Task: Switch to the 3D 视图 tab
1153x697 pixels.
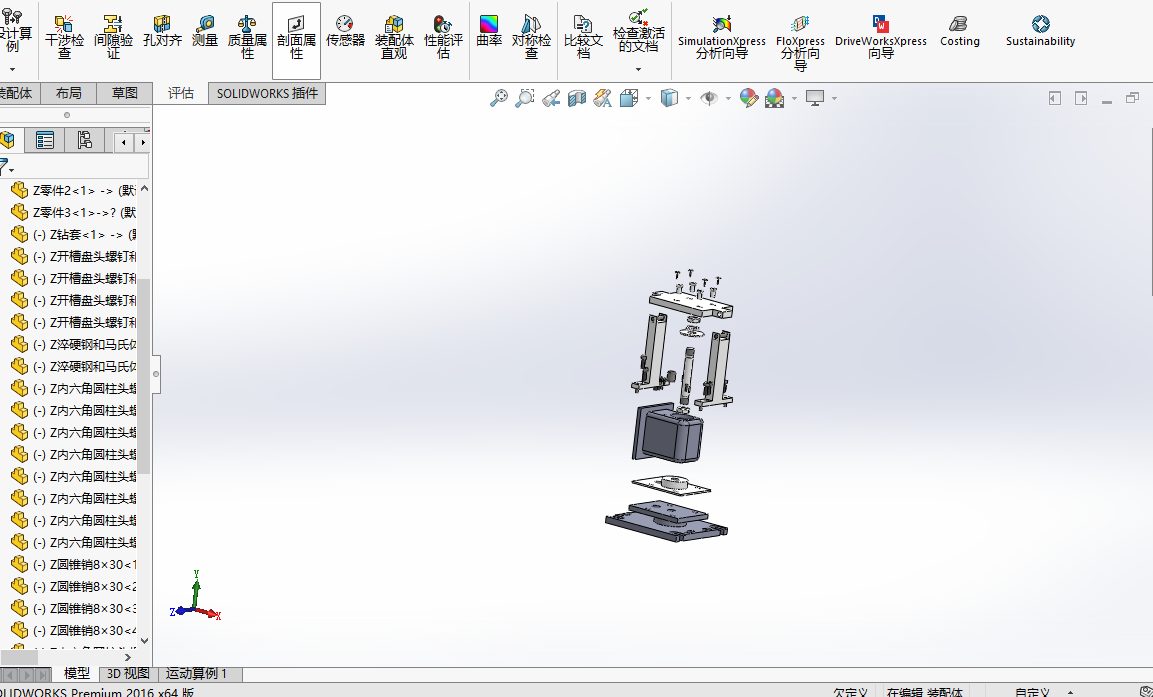Action: 128,673
